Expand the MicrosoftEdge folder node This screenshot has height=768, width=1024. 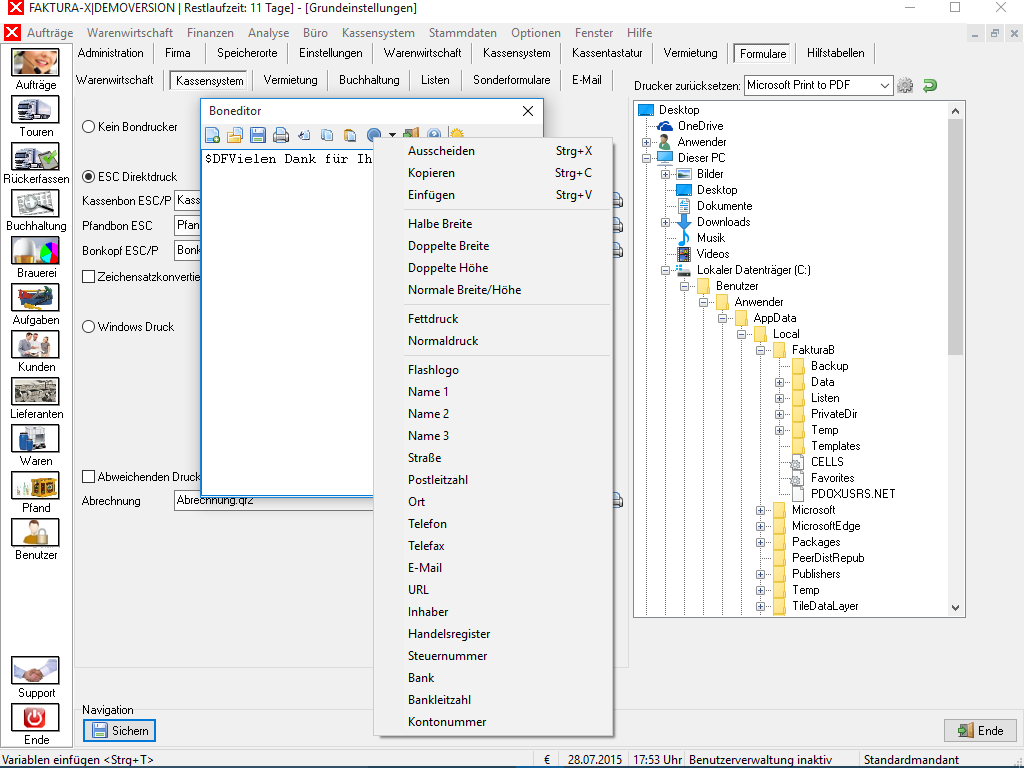click(760, 526)
